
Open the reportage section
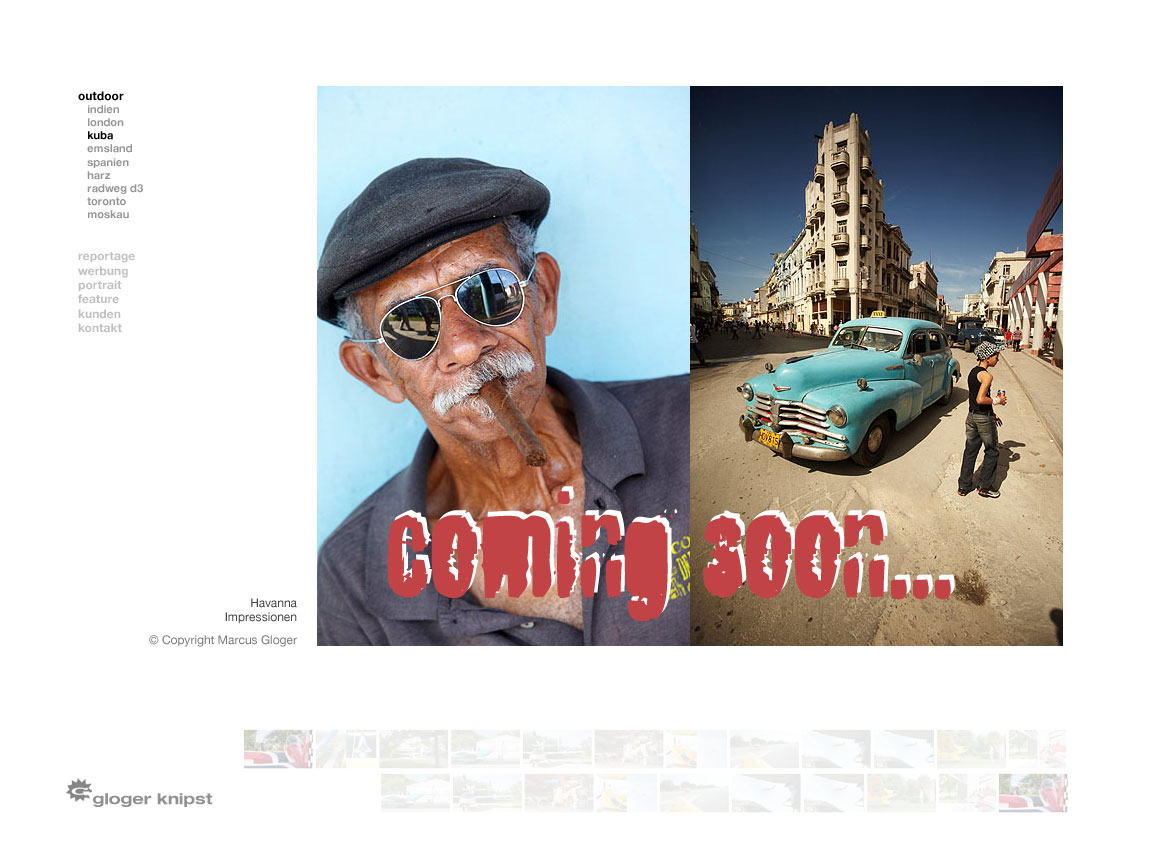(x=106, y=257)
